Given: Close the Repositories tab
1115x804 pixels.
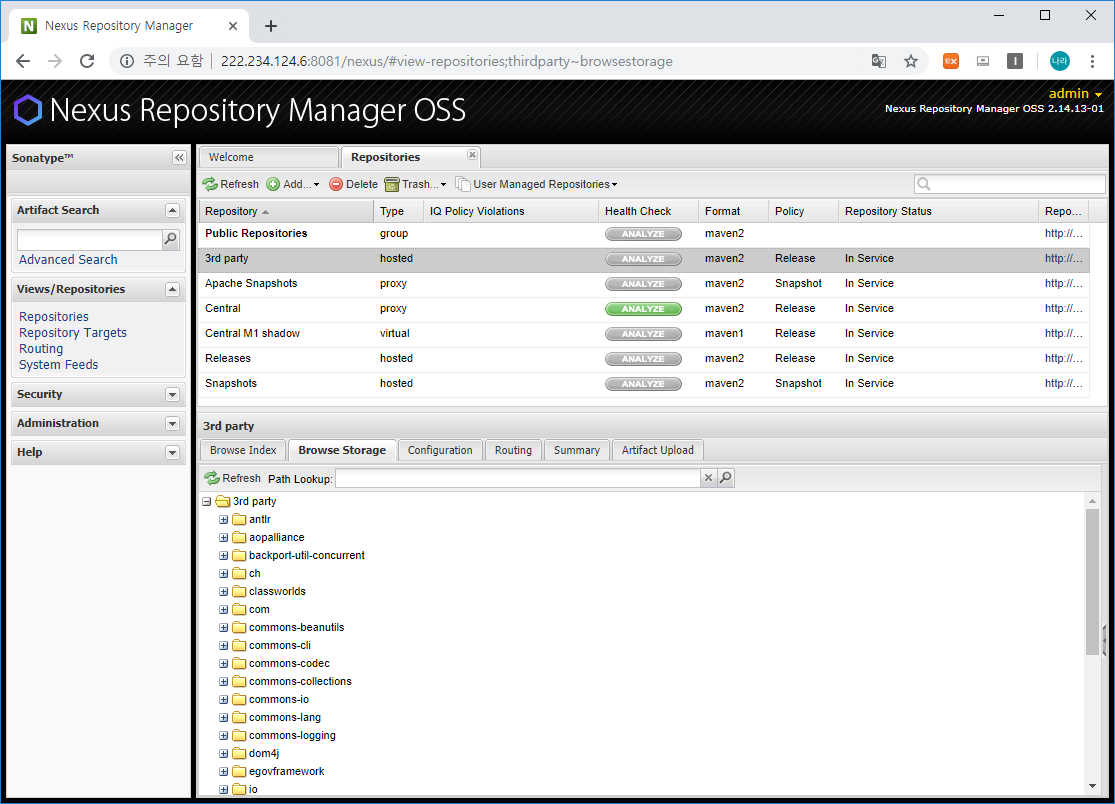Looking at the screenshot, I should click(x=472, y=154).
